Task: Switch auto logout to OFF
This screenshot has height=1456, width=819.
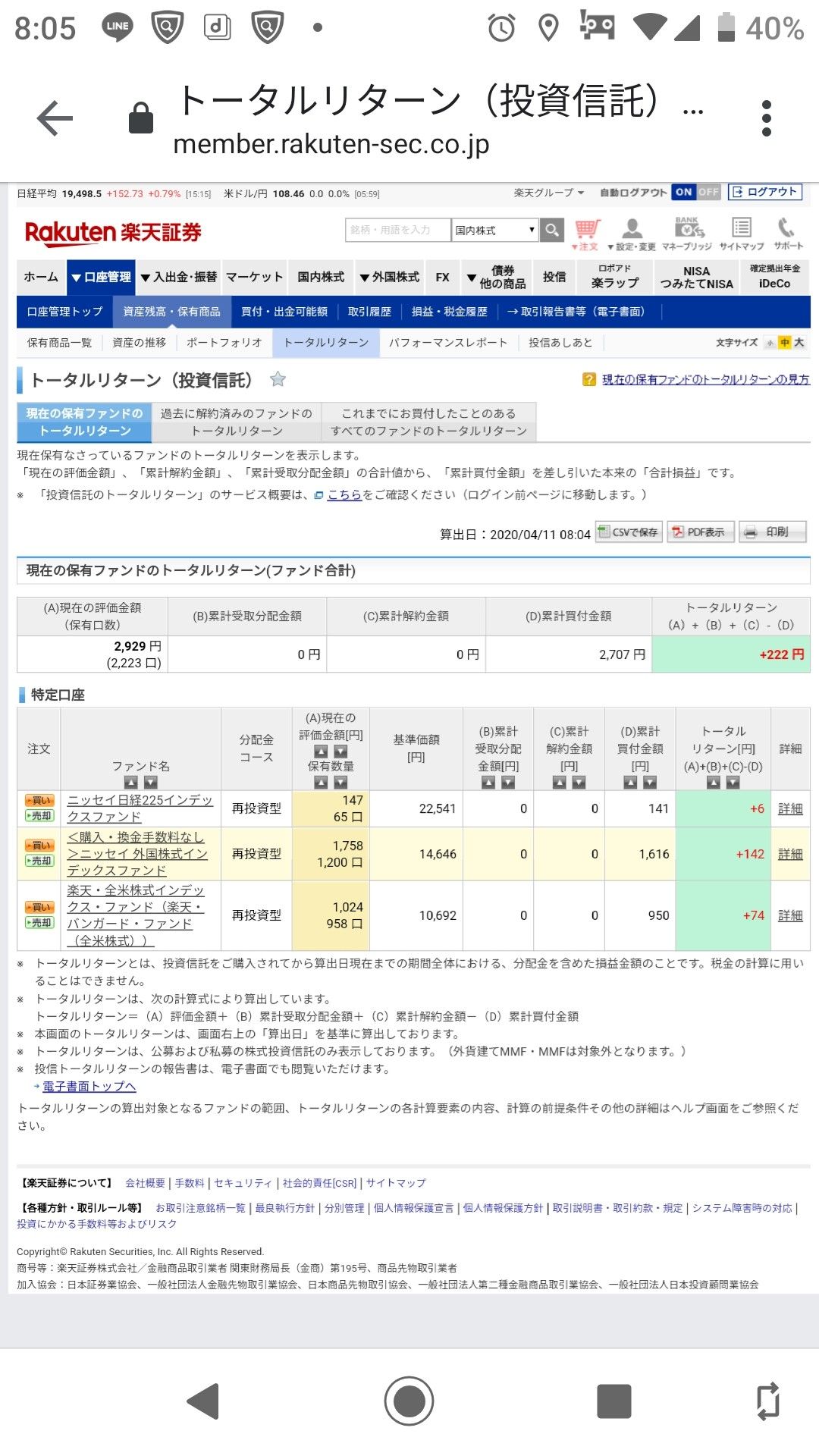Action: tap(708, 192)
